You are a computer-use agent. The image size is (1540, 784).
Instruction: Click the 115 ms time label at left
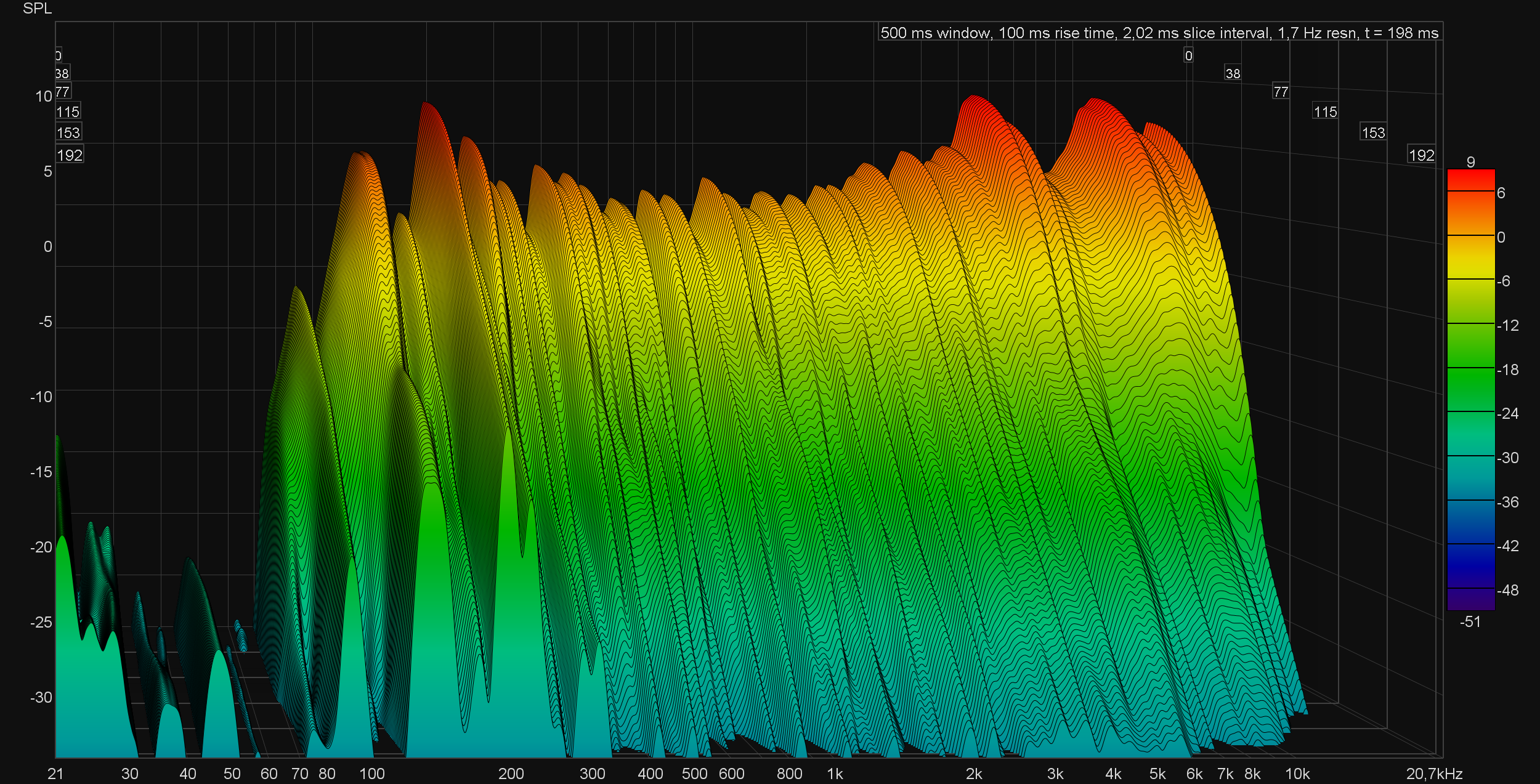(68, 111)
